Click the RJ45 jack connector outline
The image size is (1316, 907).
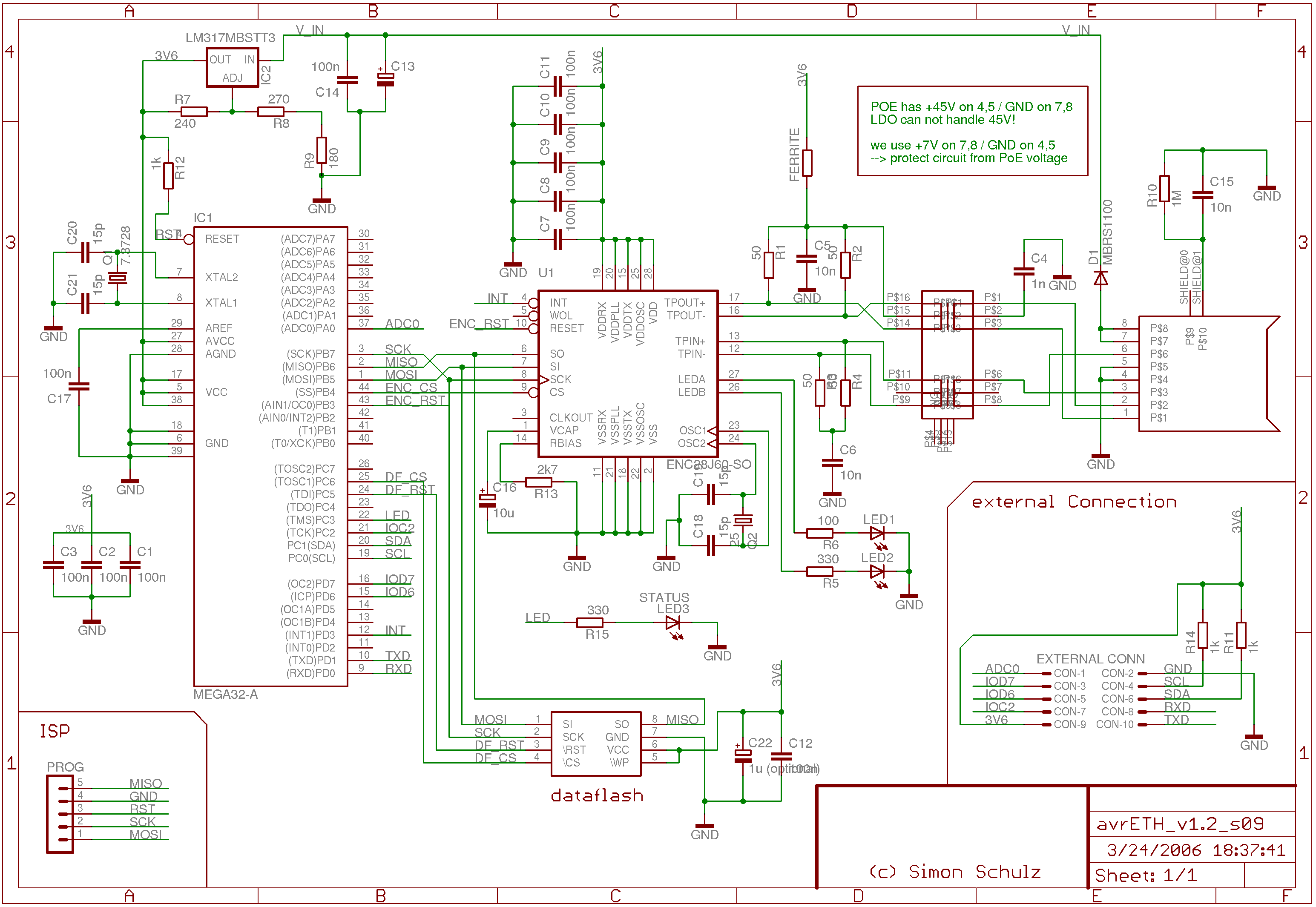[1209, 374]
